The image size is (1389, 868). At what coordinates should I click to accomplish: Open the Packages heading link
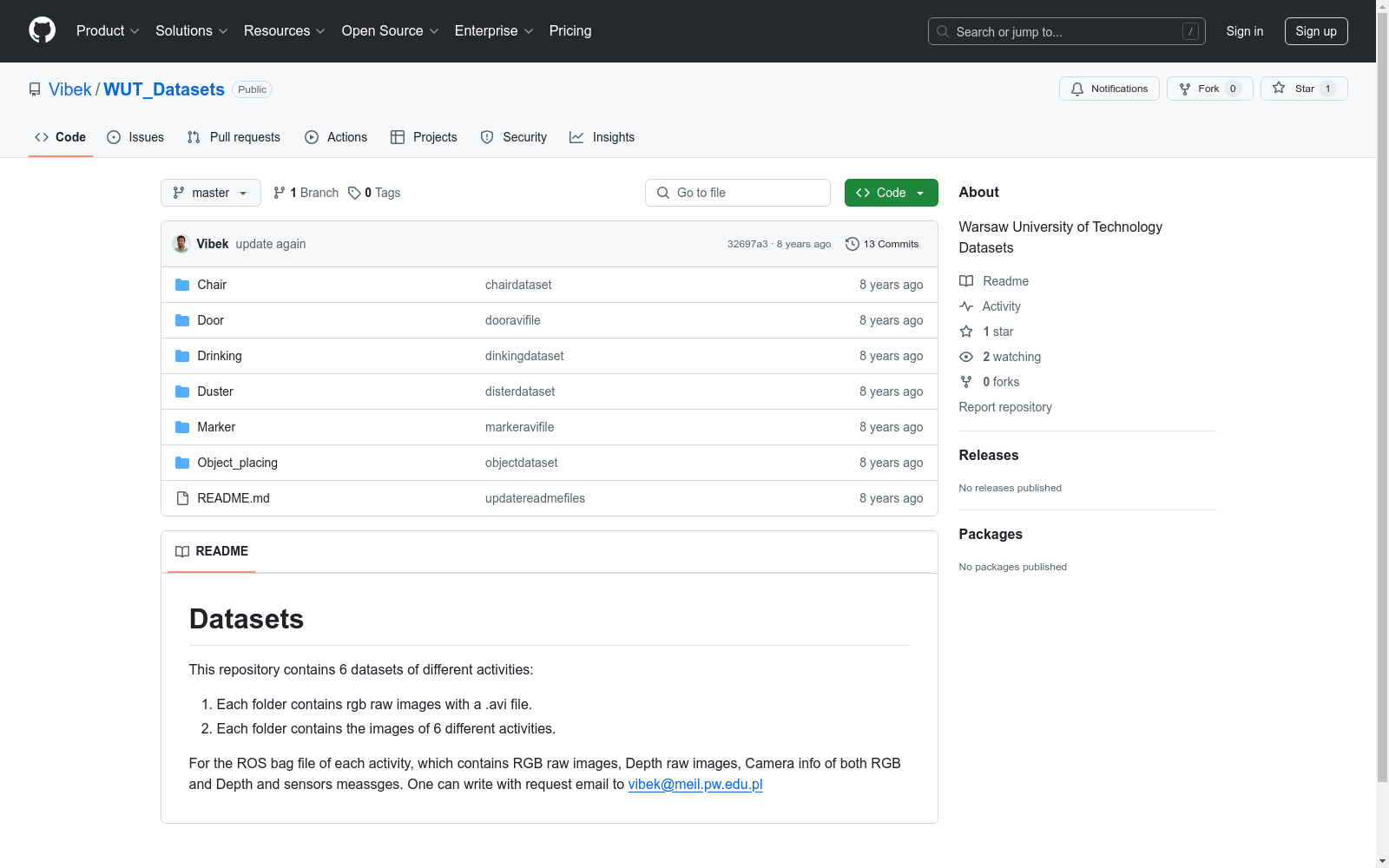(x=991, y=534)
